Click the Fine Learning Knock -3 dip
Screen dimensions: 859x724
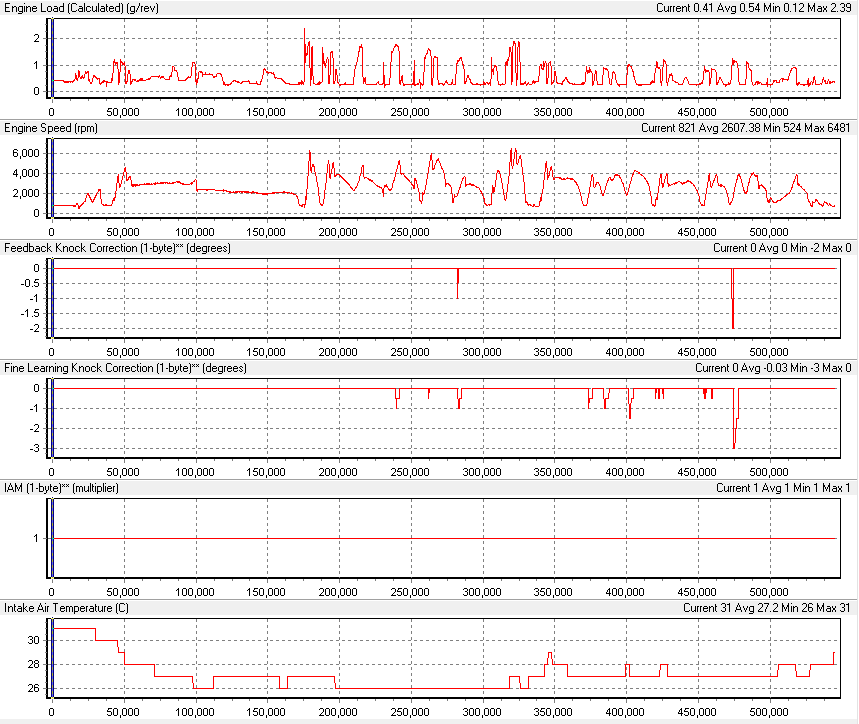(734, 446)
